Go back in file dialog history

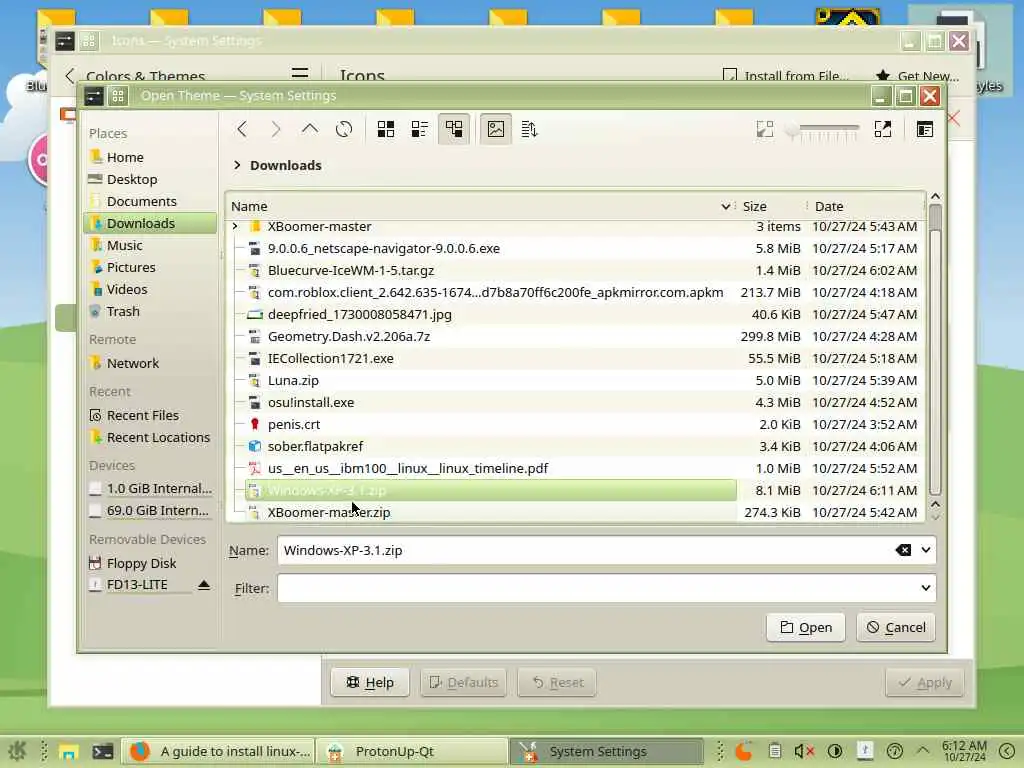coord(242,129)
